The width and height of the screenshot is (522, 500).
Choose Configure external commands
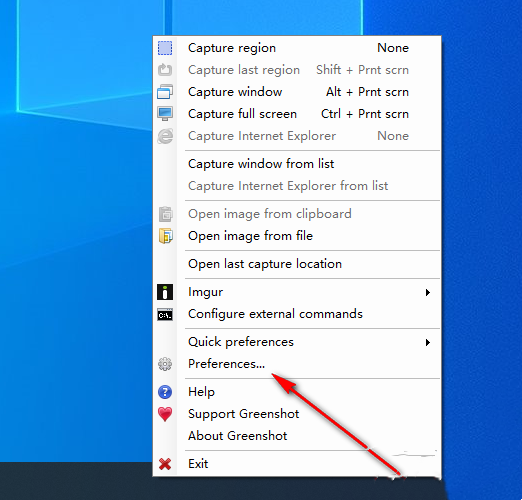click(x=275, y=314)
